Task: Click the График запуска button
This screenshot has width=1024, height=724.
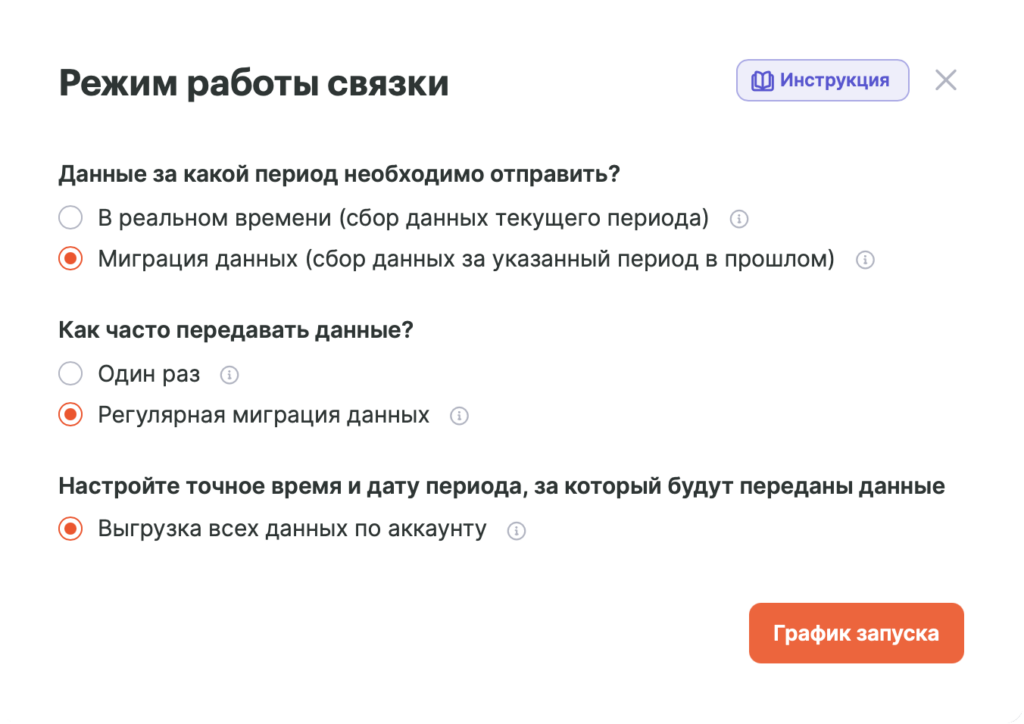Action: coord(856,633)
